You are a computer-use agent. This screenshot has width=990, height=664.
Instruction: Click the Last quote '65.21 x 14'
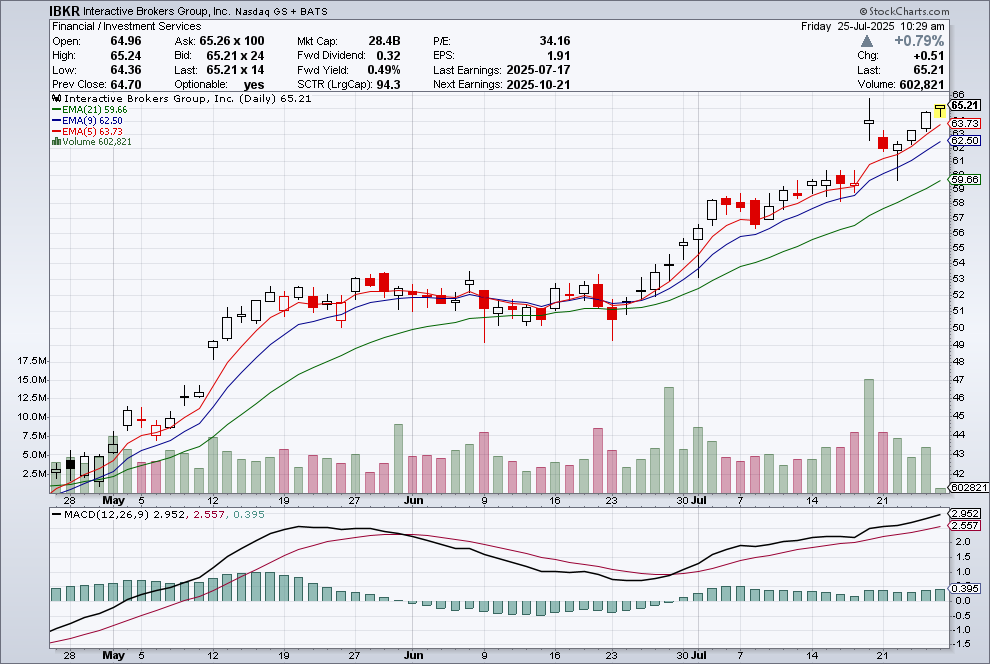235,70
